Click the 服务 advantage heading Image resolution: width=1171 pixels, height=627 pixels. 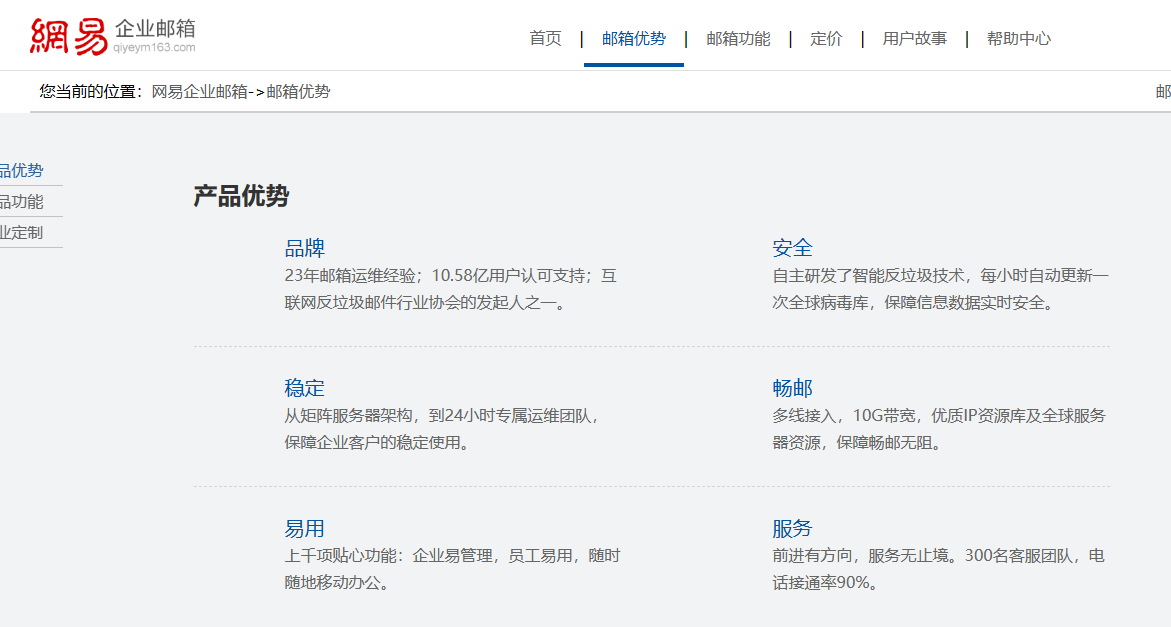[792, 528]
